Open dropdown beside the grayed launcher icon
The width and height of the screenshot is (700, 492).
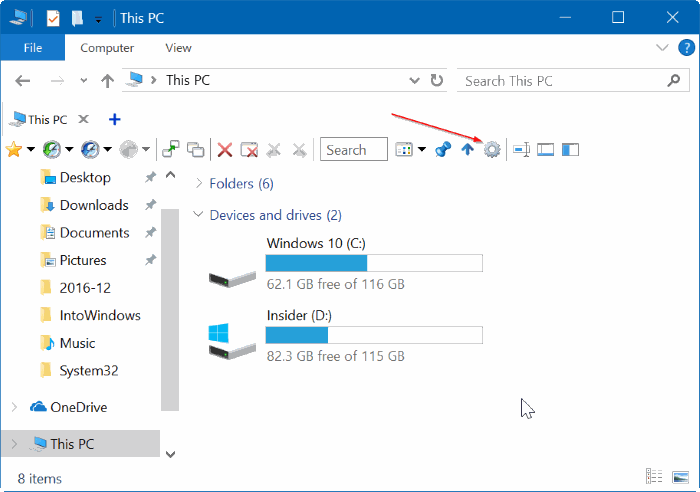tap(146, 149)
